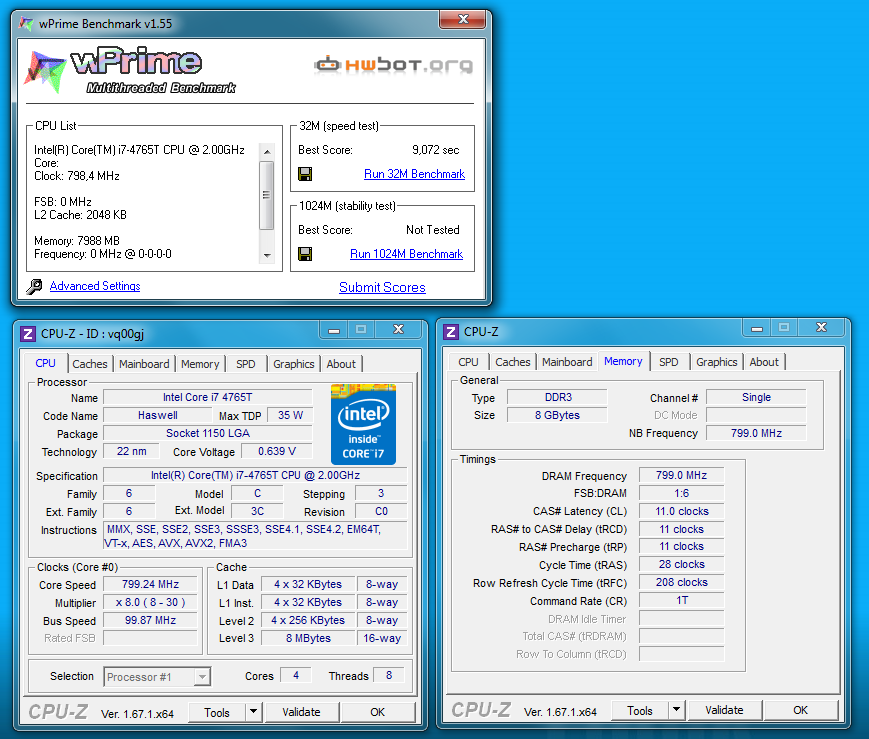Click the CPU List scroll up arrow

pyautogui.click(x=267, y=151)
